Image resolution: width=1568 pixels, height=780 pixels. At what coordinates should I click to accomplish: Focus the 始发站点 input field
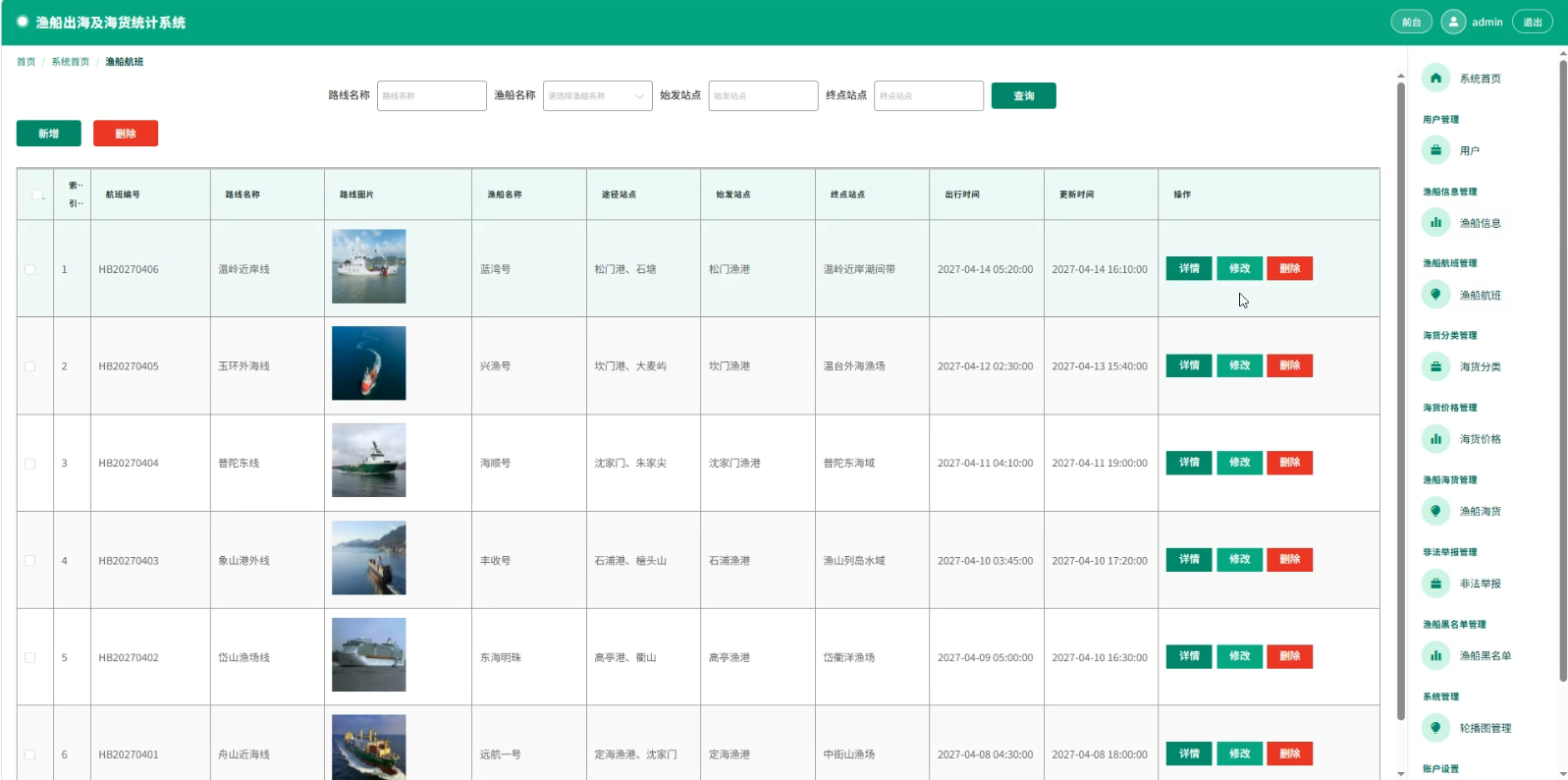(x=763, y=95)
